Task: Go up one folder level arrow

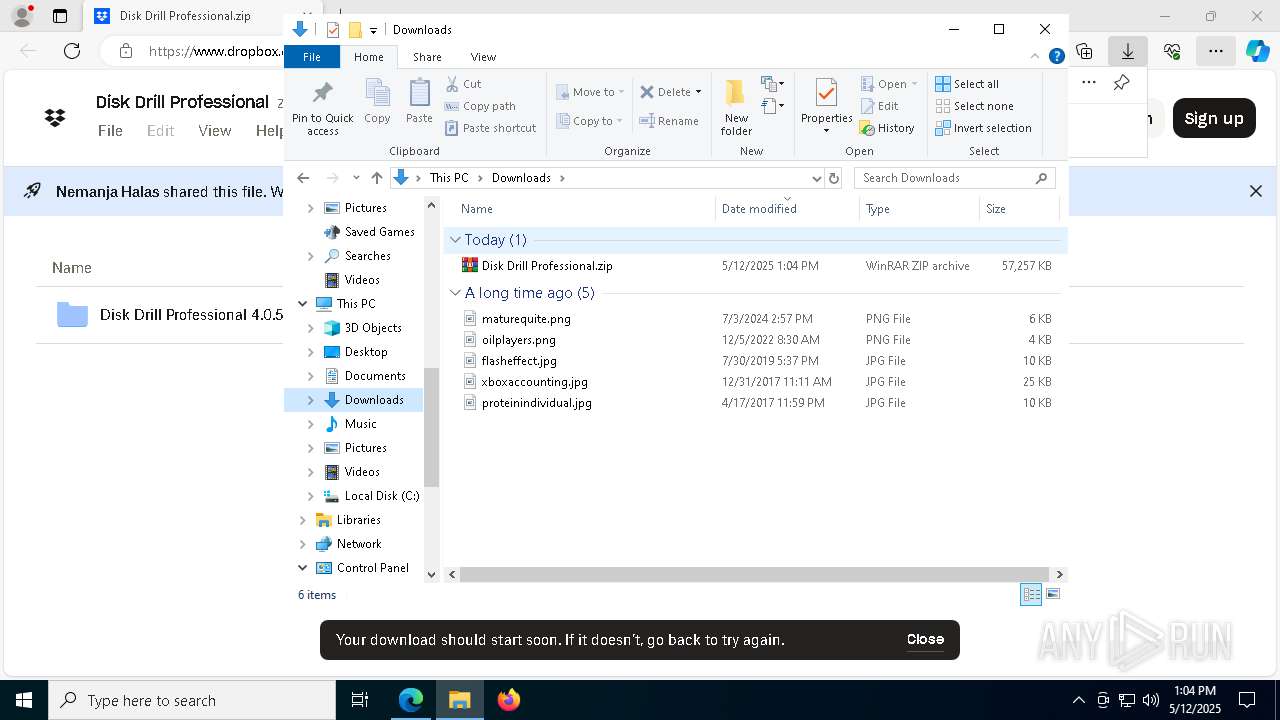Action: [x=376, y=178]
